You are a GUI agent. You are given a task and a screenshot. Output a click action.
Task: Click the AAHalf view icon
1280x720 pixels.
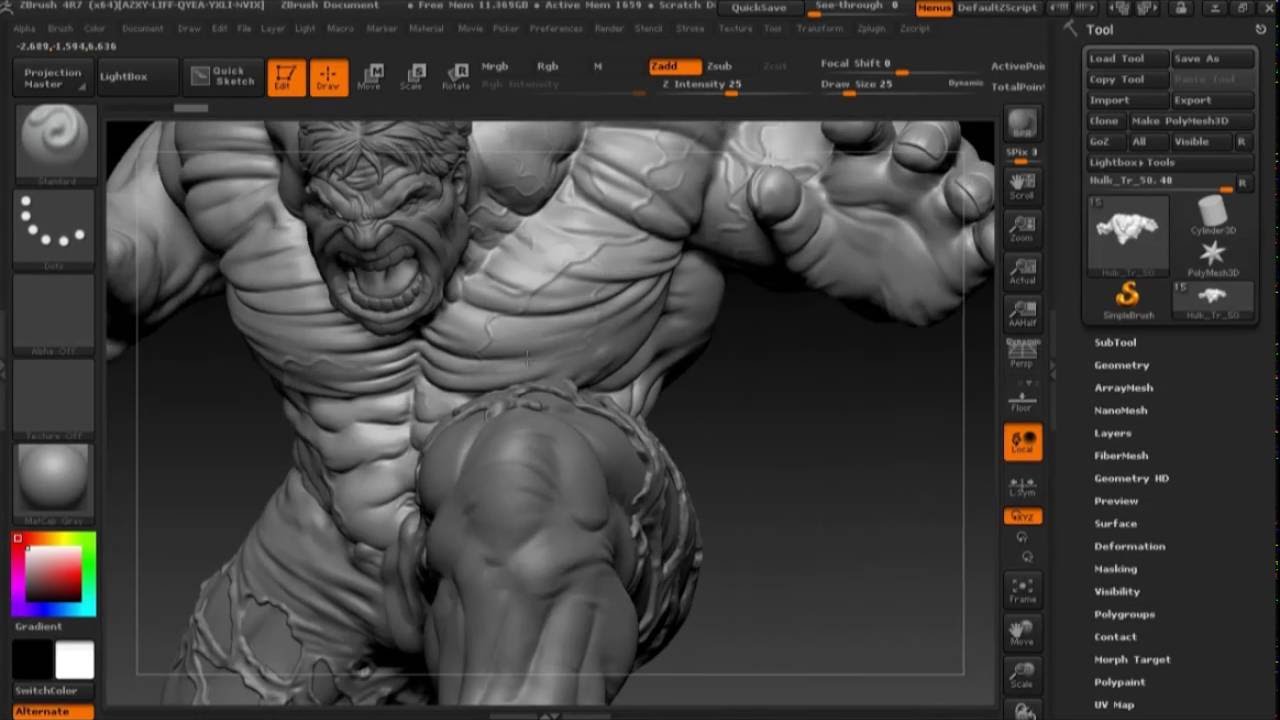[x=1022, y=314]
